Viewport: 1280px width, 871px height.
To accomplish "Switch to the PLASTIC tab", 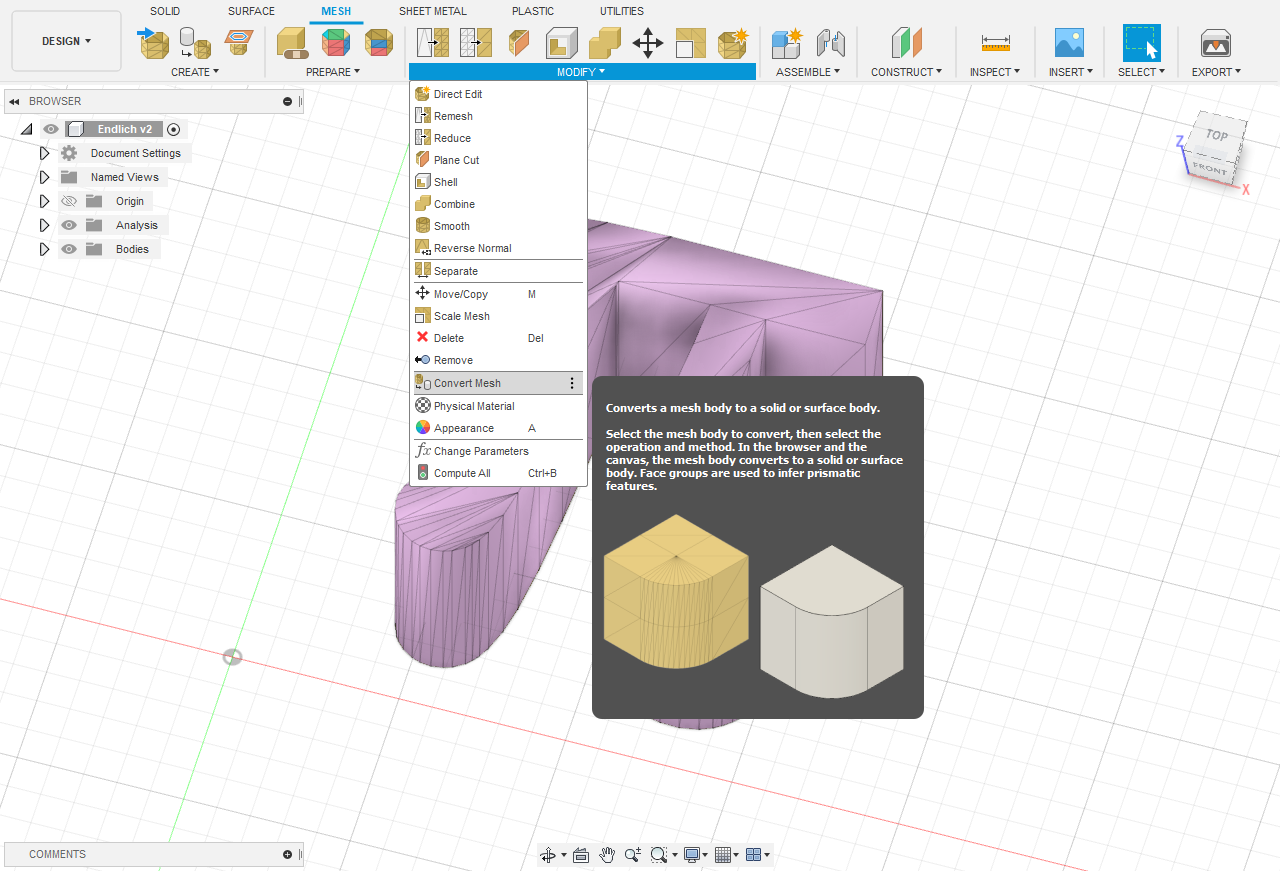I will pyautogui.click(x=533, y=11).
